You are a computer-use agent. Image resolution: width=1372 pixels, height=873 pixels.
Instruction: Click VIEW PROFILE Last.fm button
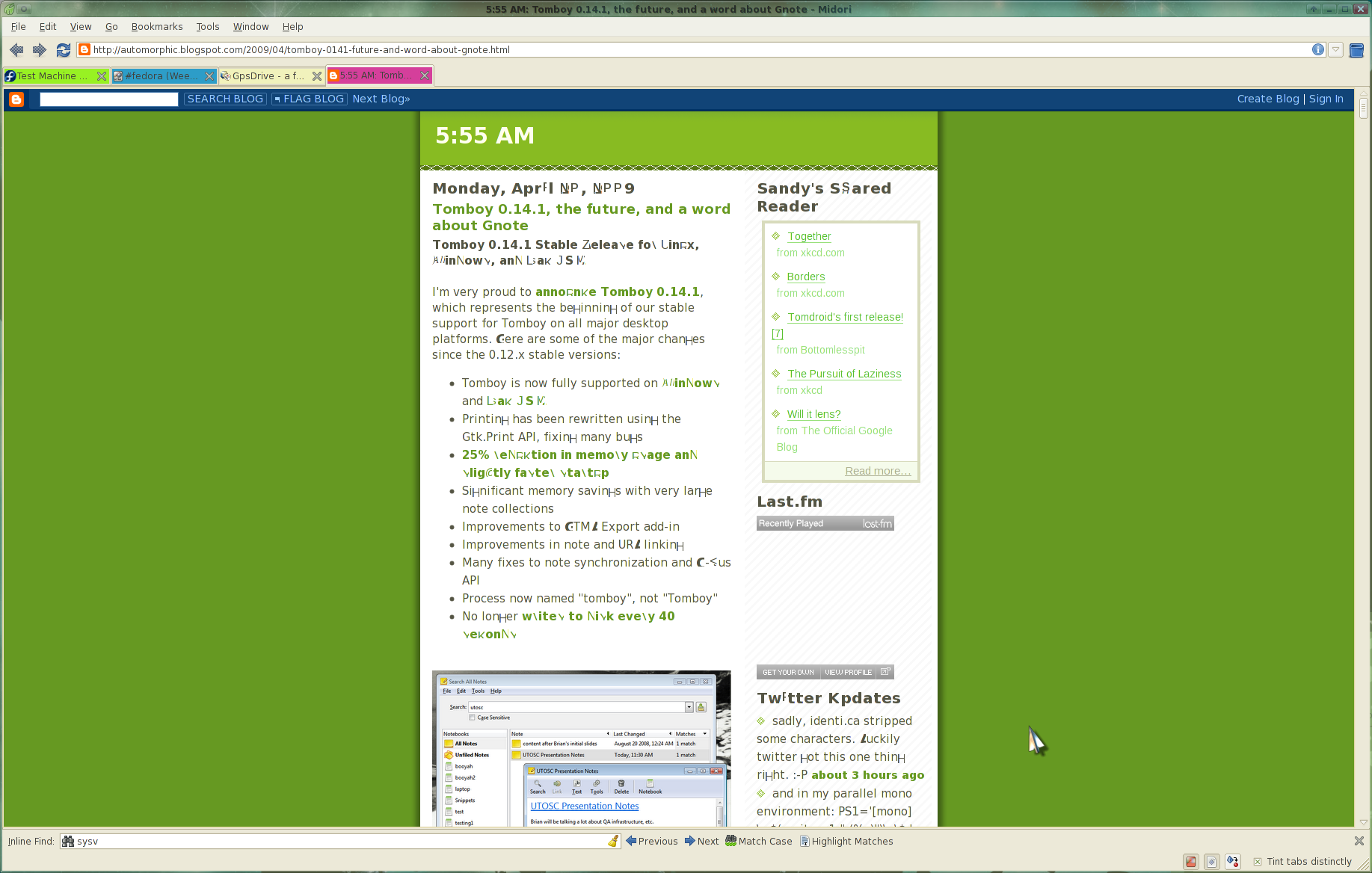848,672
